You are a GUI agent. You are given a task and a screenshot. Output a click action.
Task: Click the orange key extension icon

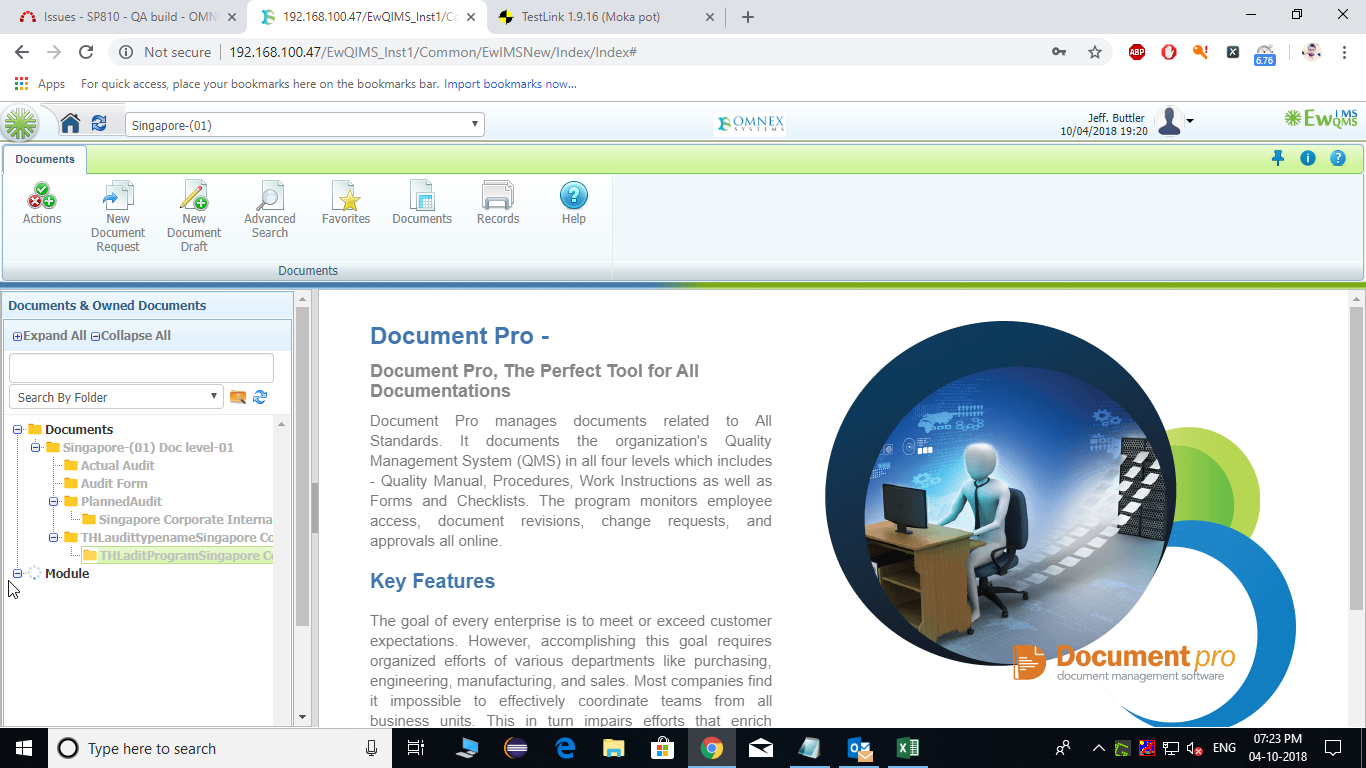coord(1201,52)
